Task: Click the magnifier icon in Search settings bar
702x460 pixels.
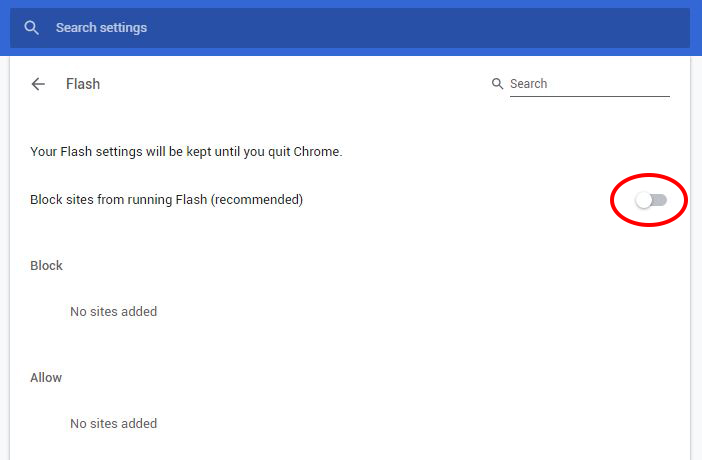Action: (x=31, y=28)
